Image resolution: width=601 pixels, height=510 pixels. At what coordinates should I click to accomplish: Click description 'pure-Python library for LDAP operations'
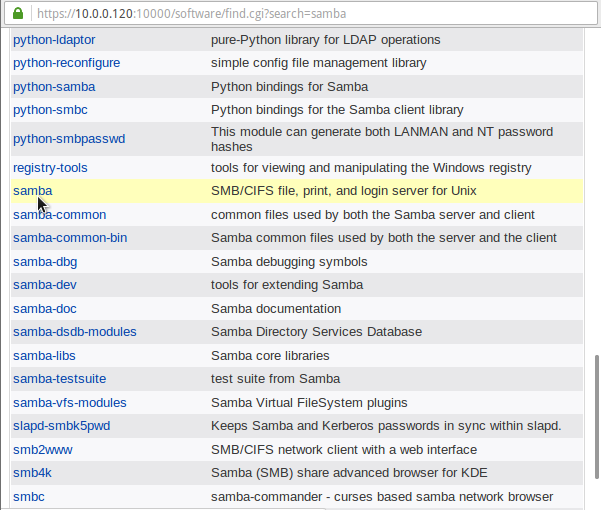pos(325,40)
